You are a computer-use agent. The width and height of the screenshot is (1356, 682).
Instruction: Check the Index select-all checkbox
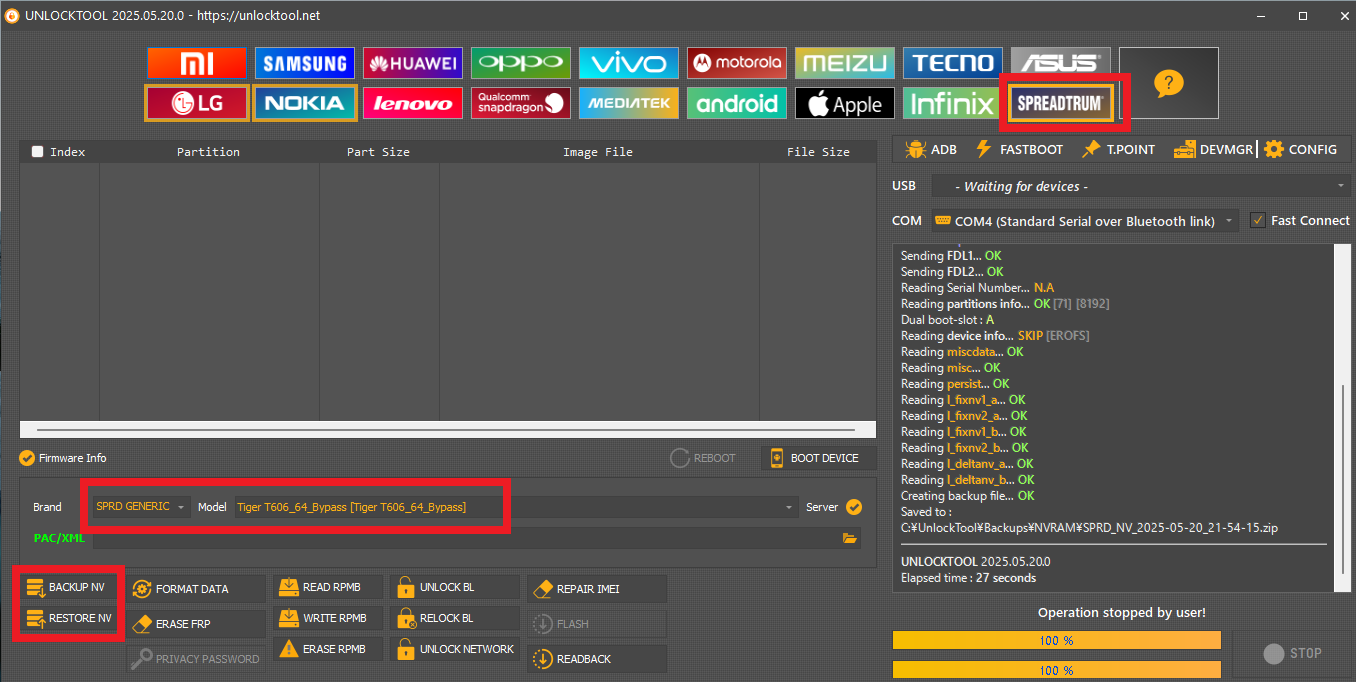click(38, 152)
